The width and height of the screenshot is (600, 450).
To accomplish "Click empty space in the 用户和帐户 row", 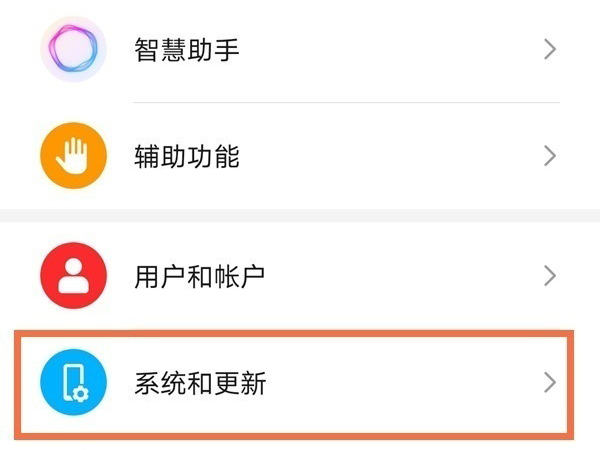I will pos(400,275).
